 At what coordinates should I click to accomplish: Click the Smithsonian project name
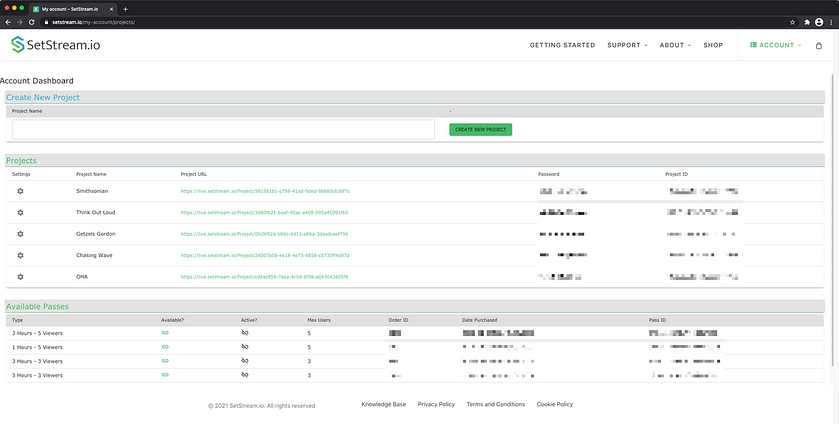coord(92,191)
